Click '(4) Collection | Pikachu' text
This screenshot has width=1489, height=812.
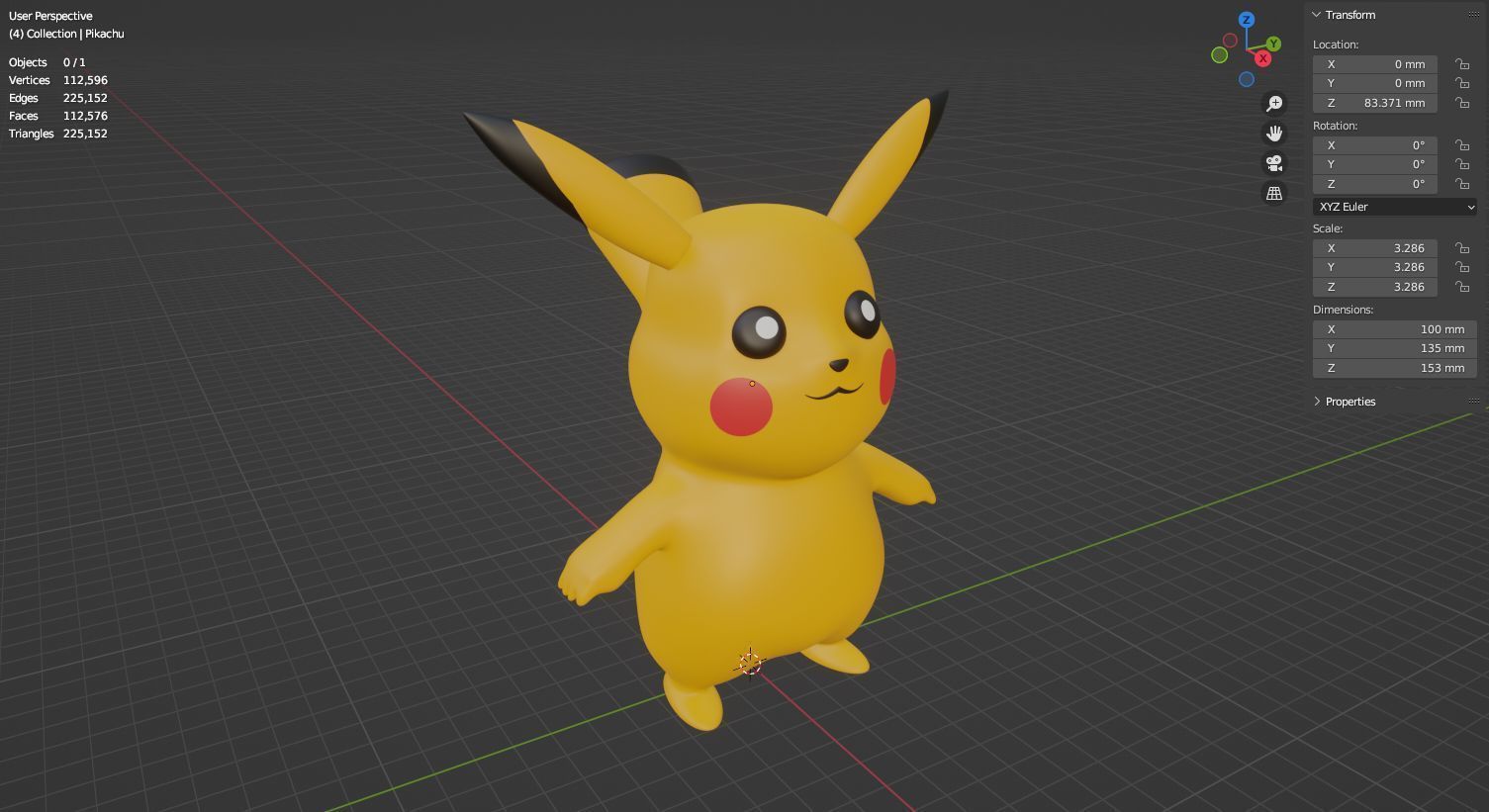[66, 34]
